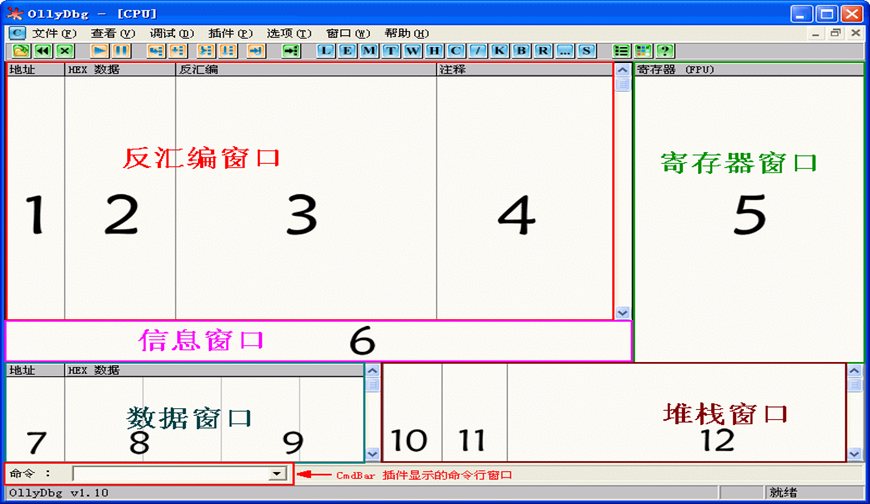Click stack pane scroll up arrow
Viewport: 870px width, 504px height.
[x=854, y=370]
